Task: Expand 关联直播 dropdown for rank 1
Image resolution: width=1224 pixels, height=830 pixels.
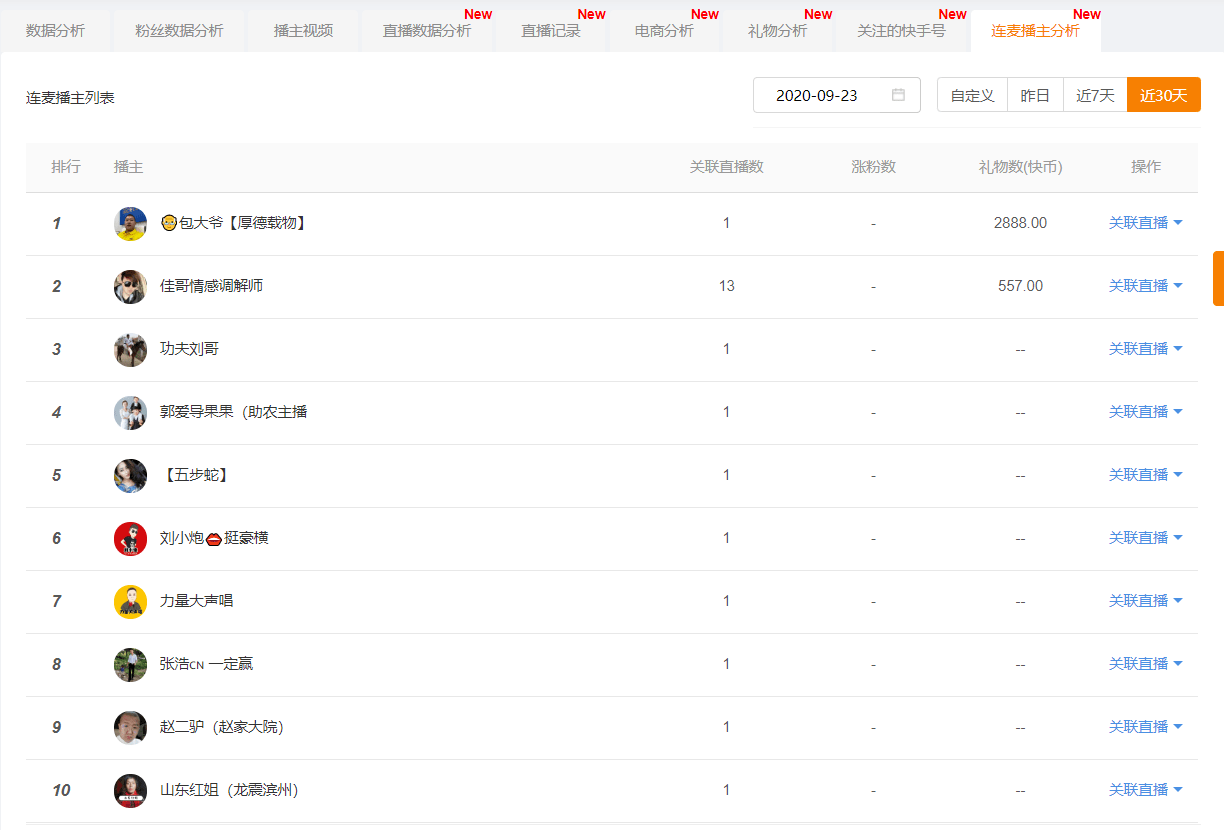Action: click(x=1145, y=223)
